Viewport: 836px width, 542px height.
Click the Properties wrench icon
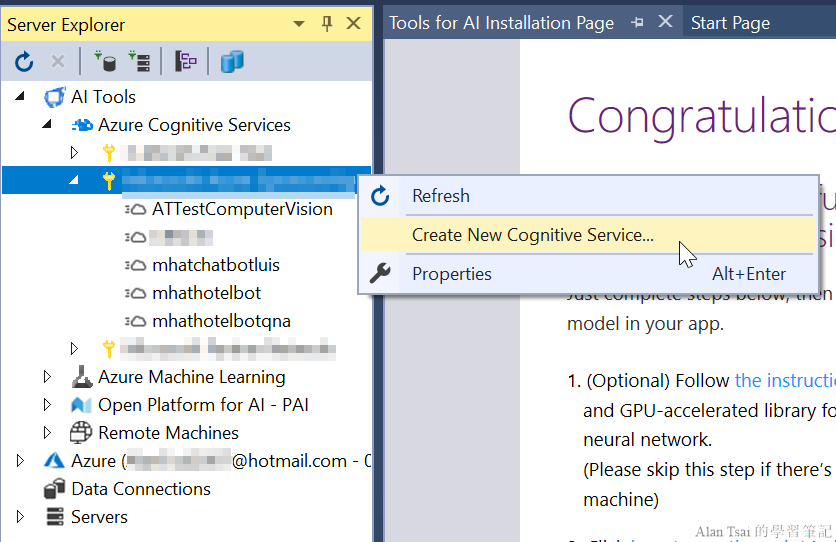tap(380, 273)
